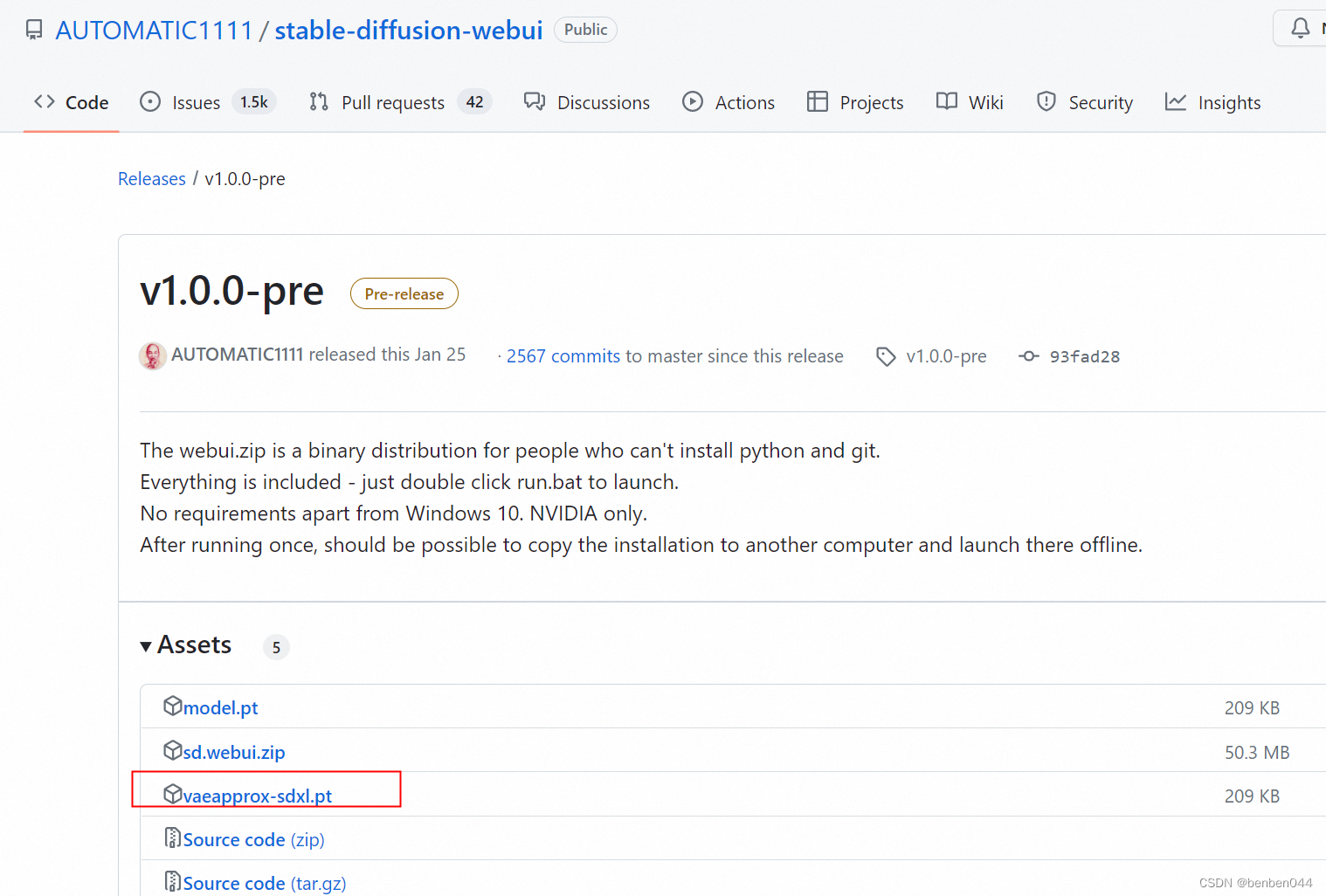
Task: Click the text 'released this Jan 25'
Action: (387, 355)
